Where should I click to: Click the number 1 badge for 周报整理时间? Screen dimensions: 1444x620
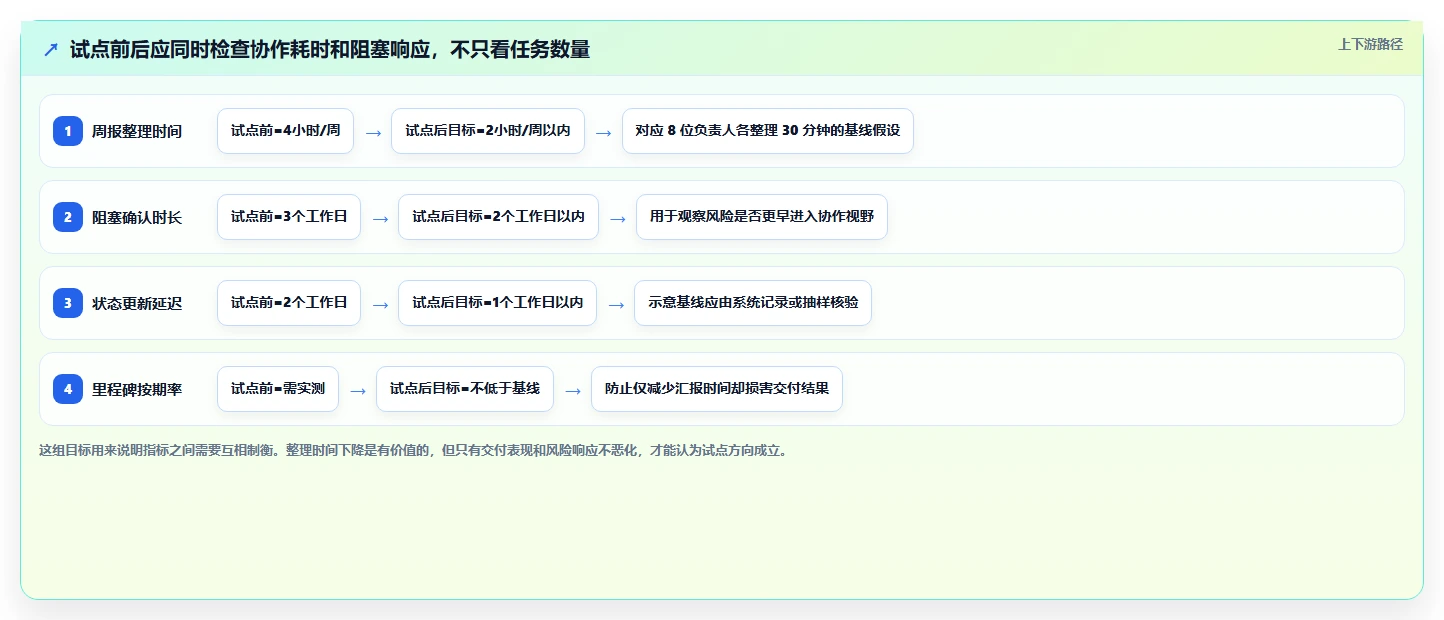(x=68, y=131)
